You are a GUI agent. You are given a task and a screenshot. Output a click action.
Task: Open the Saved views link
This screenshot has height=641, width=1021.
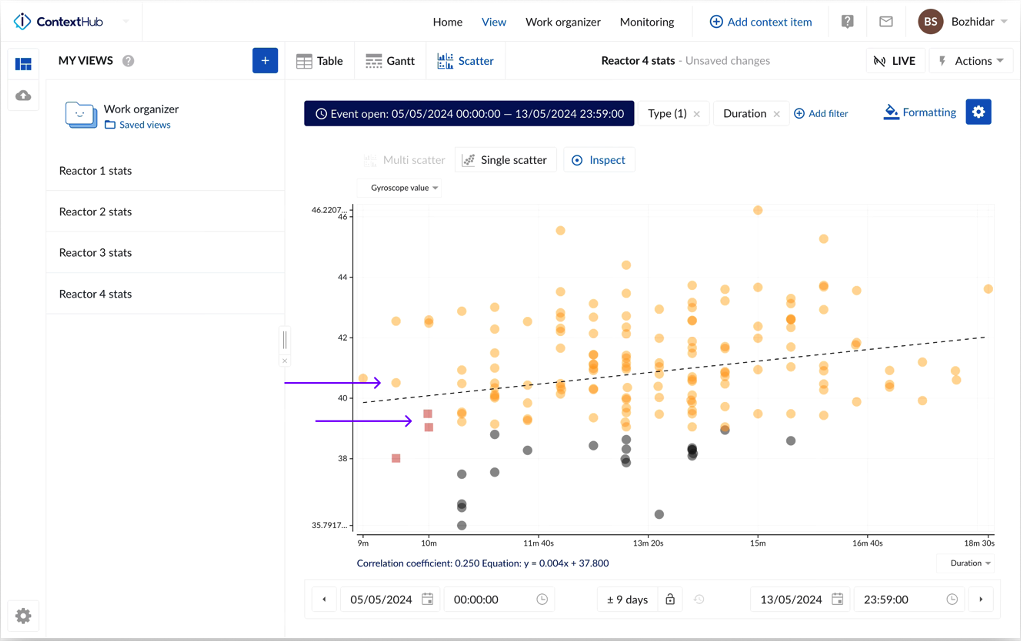144,125
